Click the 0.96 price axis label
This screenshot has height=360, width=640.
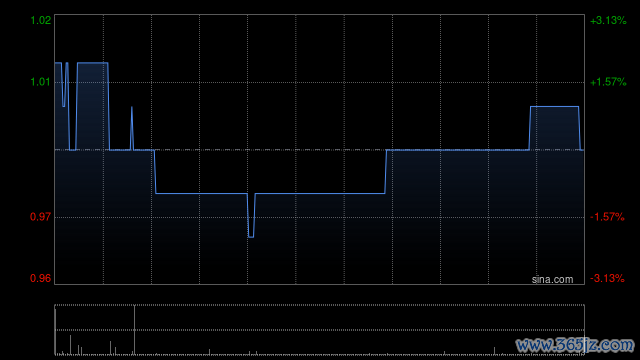(x=41, y=278)
